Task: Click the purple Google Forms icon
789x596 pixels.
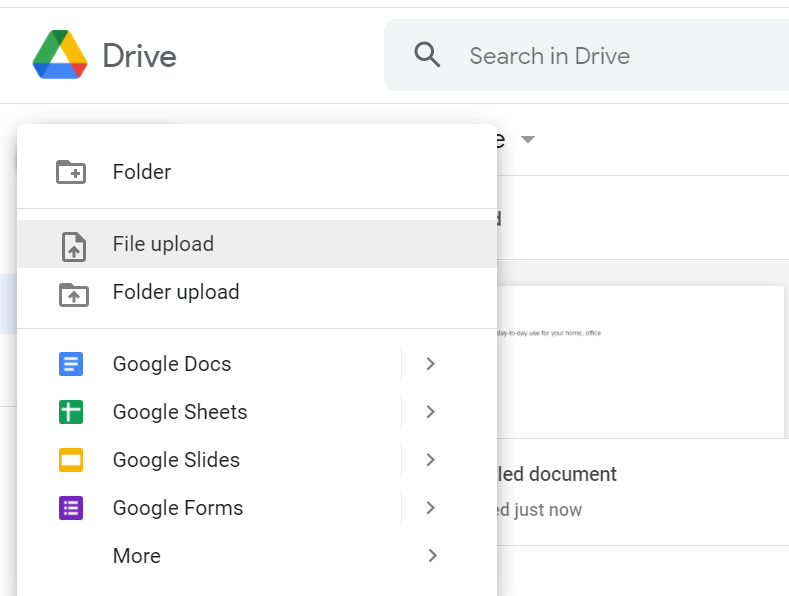Action: tap(71, 508)
